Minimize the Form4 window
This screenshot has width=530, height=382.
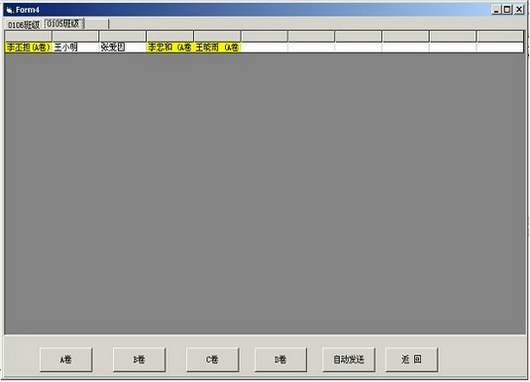pos(496,10)
